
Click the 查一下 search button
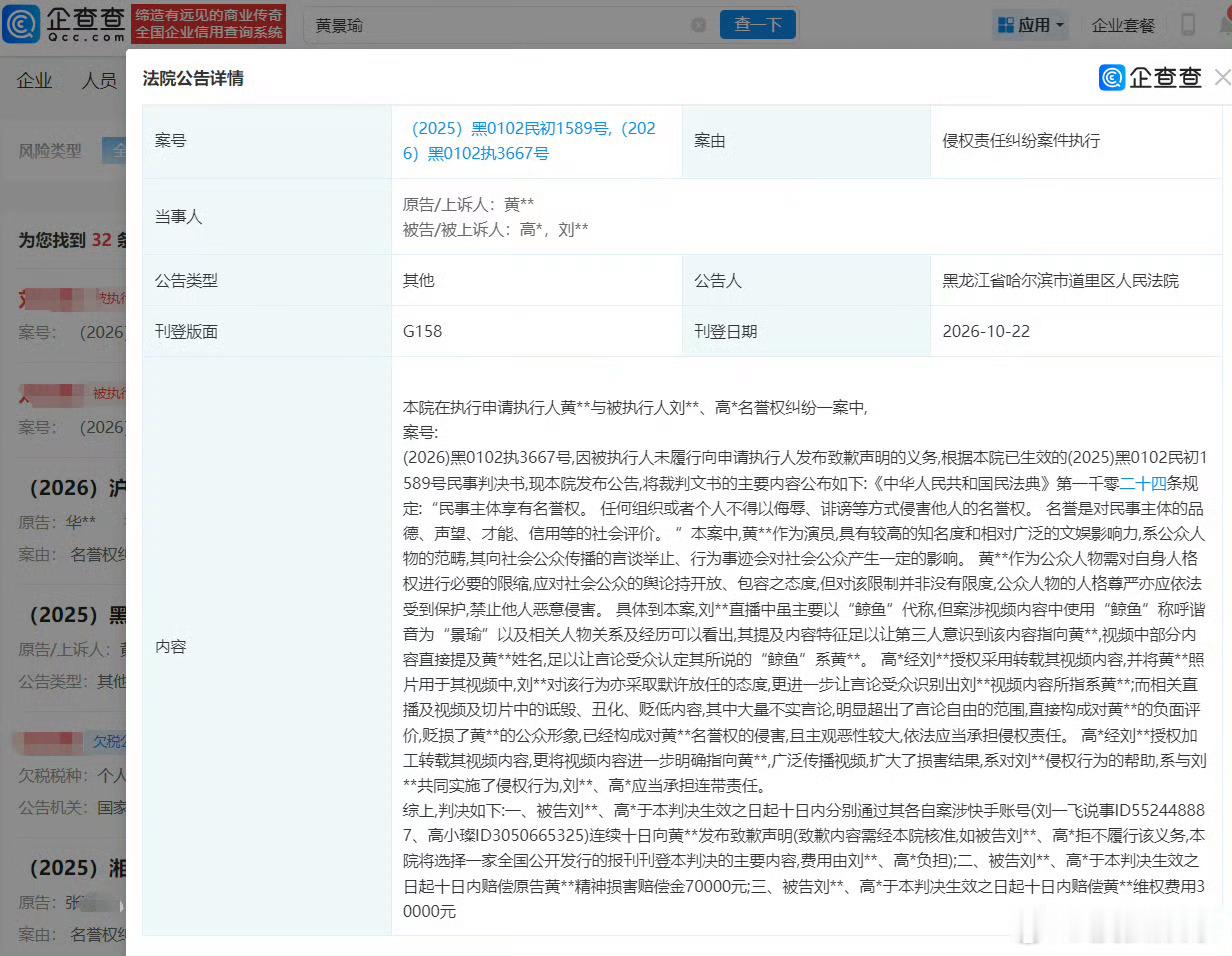757,25
